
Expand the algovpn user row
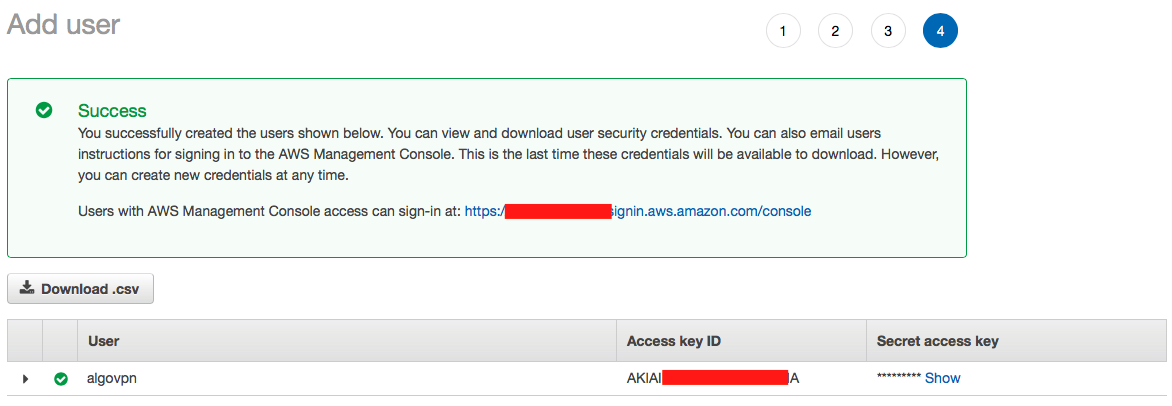coord(25,379)
